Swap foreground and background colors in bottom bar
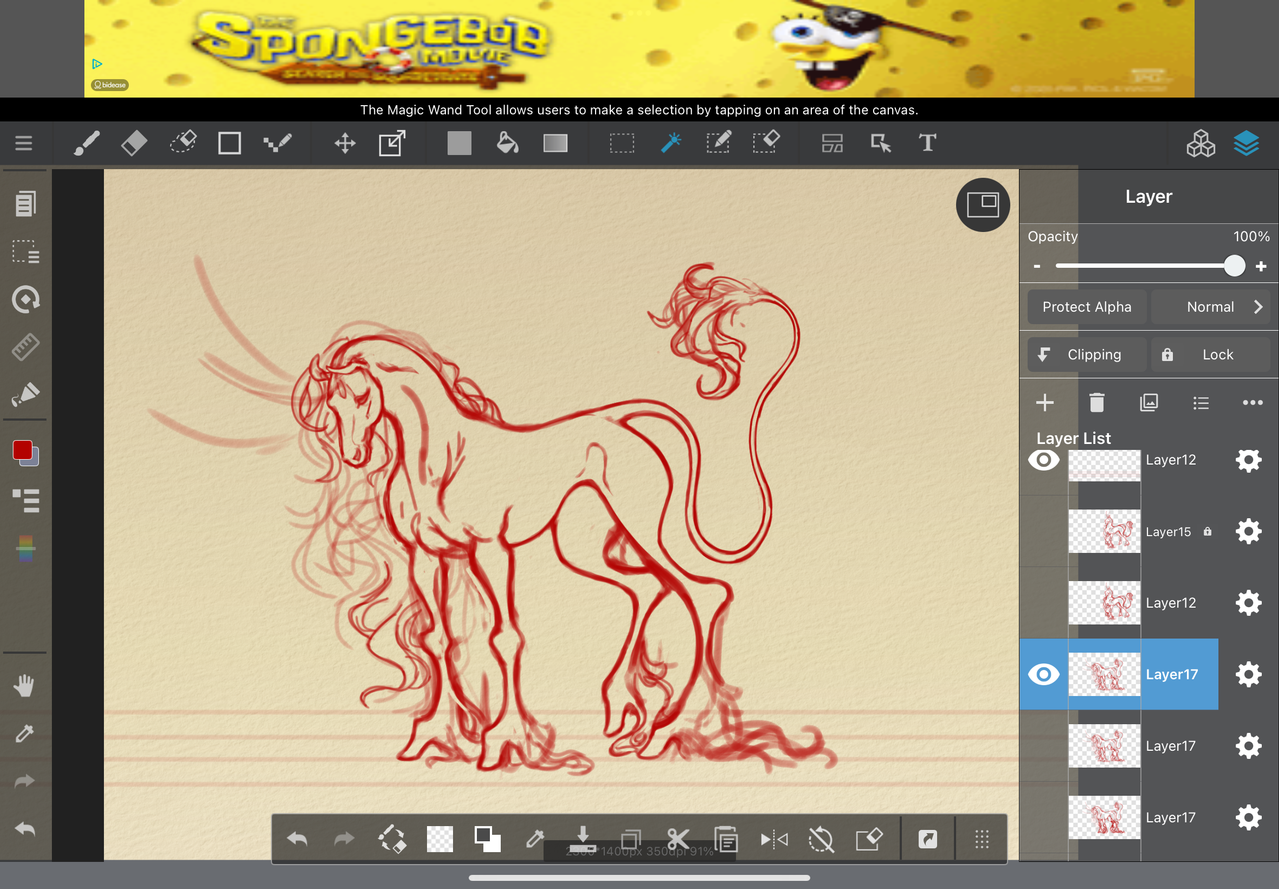This screenshot has width=1279, height=889. (x=487, y=839)
